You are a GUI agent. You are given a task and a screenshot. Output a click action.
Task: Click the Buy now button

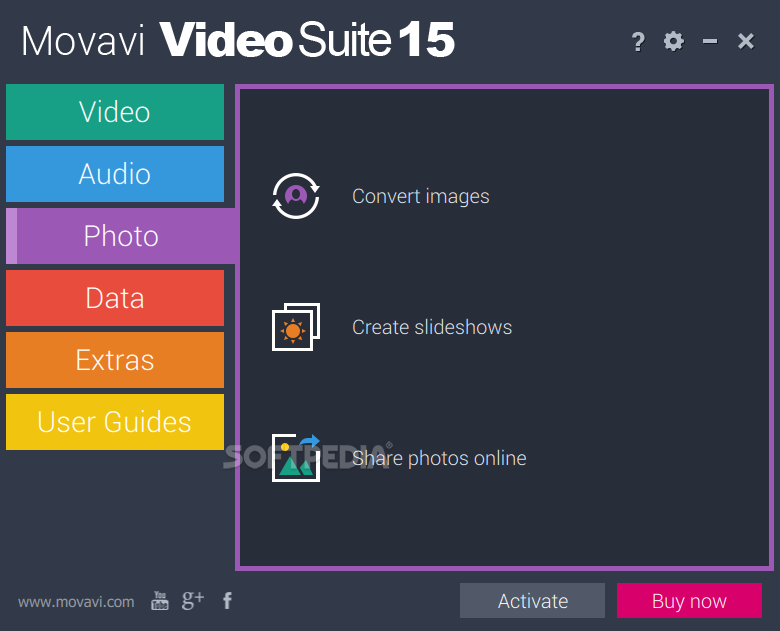point(689,601)
